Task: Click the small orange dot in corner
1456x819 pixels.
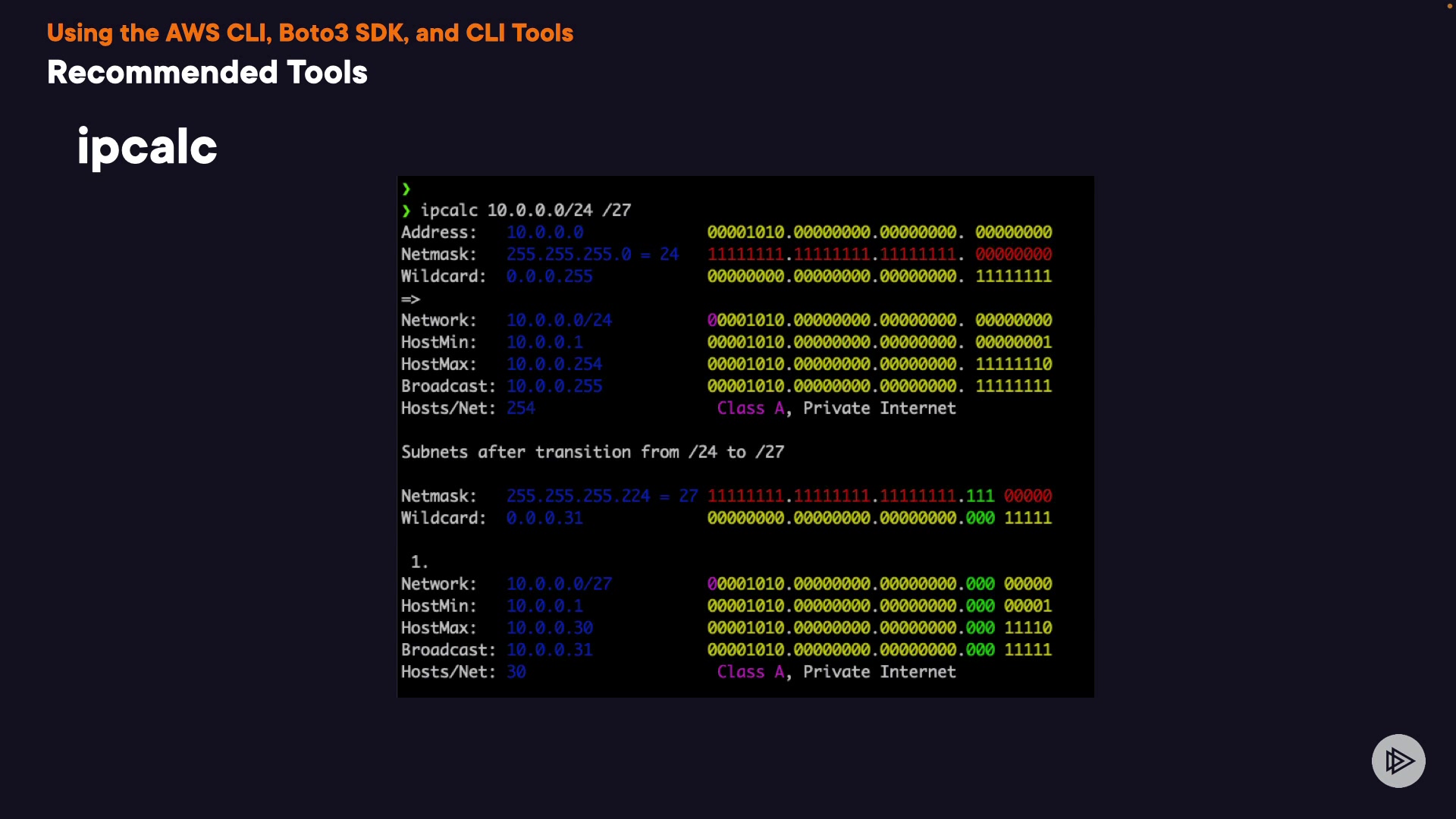Action: (1449, 6)
